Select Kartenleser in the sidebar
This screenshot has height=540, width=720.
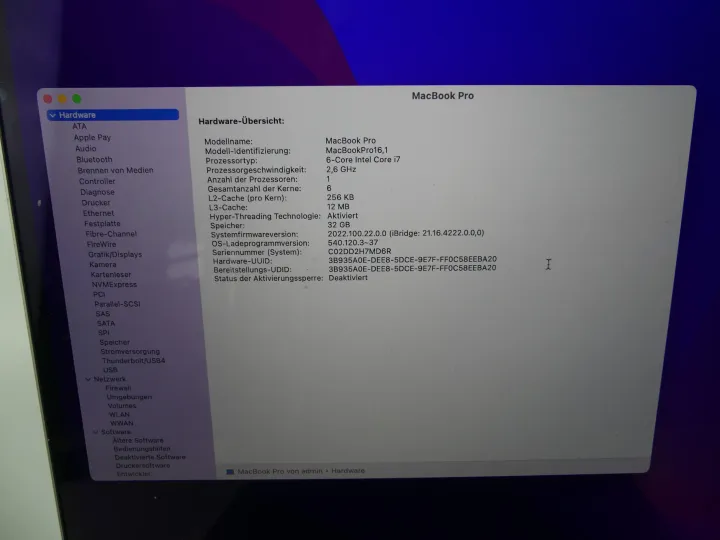point(111,275)
